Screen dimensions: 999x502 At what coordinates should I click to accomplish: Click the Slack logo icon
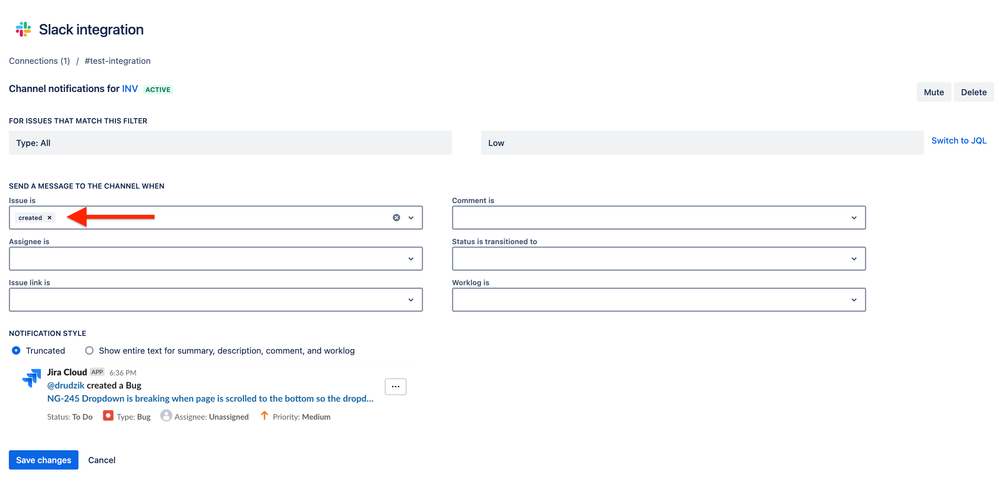coord(23,29)
